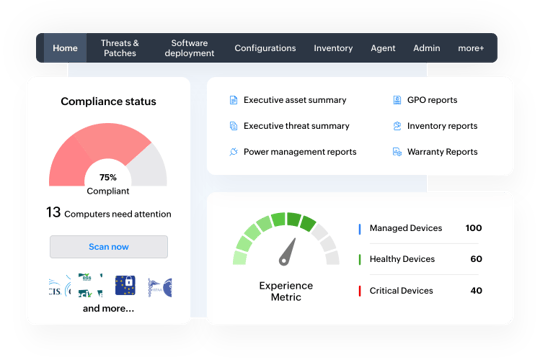The width and height of the screenshot is (540, 362).
Task: Open the Threats & Patches tab
Action: tap(120, 48)
